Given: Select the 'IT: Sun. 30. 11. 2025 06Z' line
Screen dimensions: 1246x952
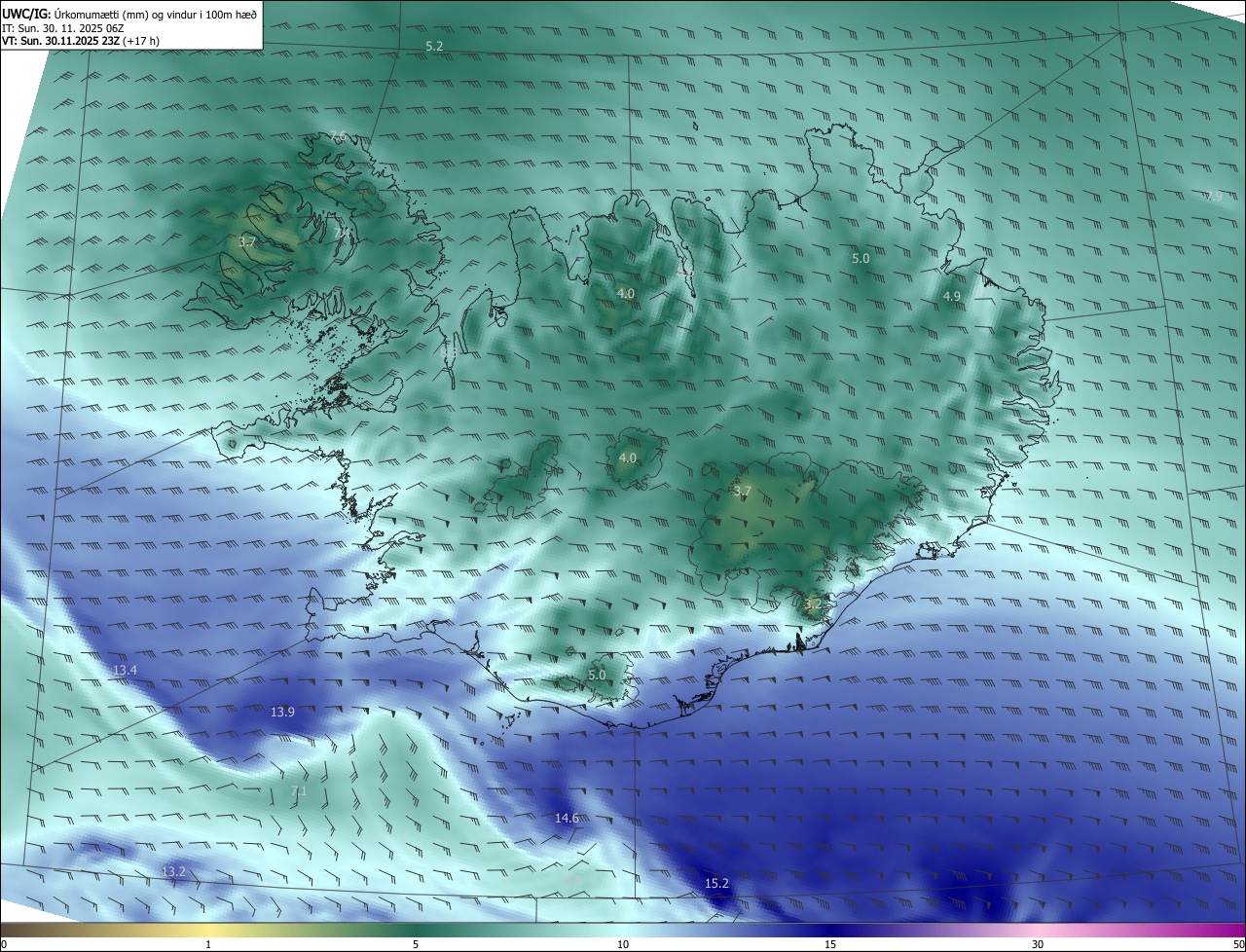Looking at the screenshot, I should coord(62,27).
